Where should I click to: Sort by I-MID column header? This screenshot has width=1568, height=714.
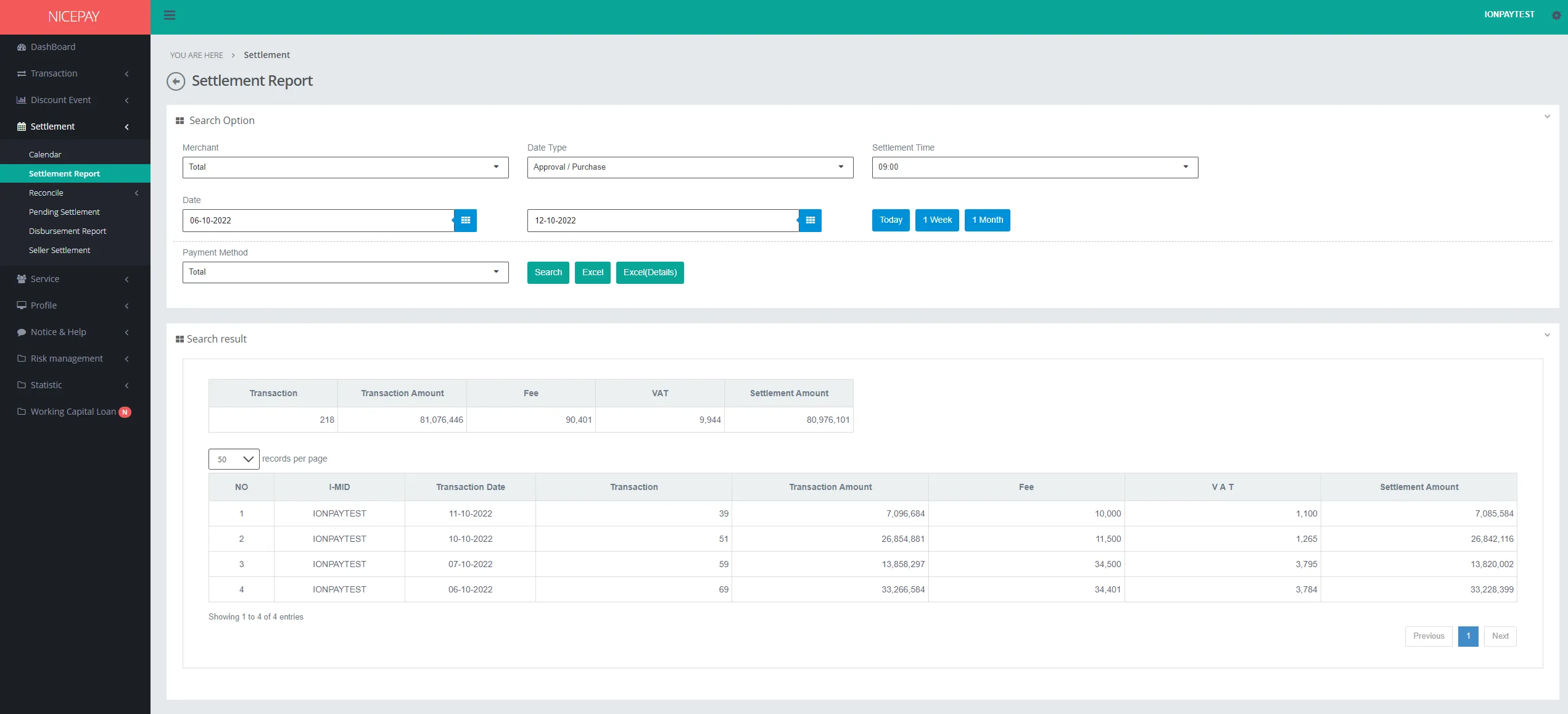339,488
